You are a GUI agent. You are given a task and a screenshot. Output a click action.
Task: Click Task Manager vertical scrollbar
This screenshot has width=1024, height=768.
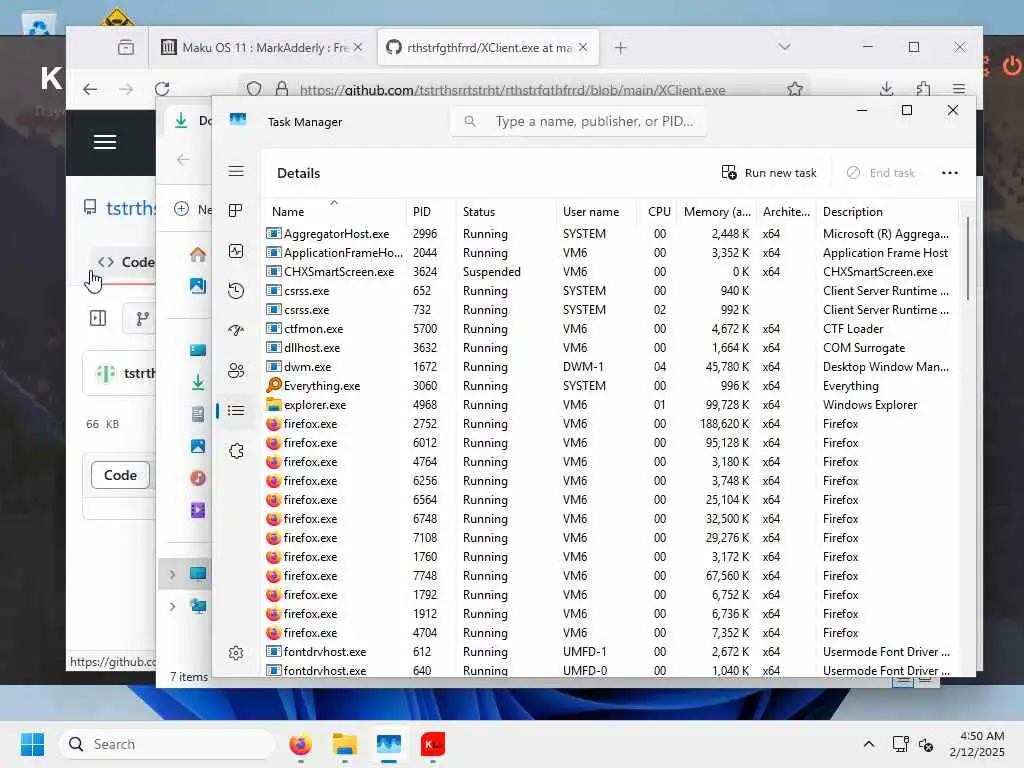click(x=967, y=259)
